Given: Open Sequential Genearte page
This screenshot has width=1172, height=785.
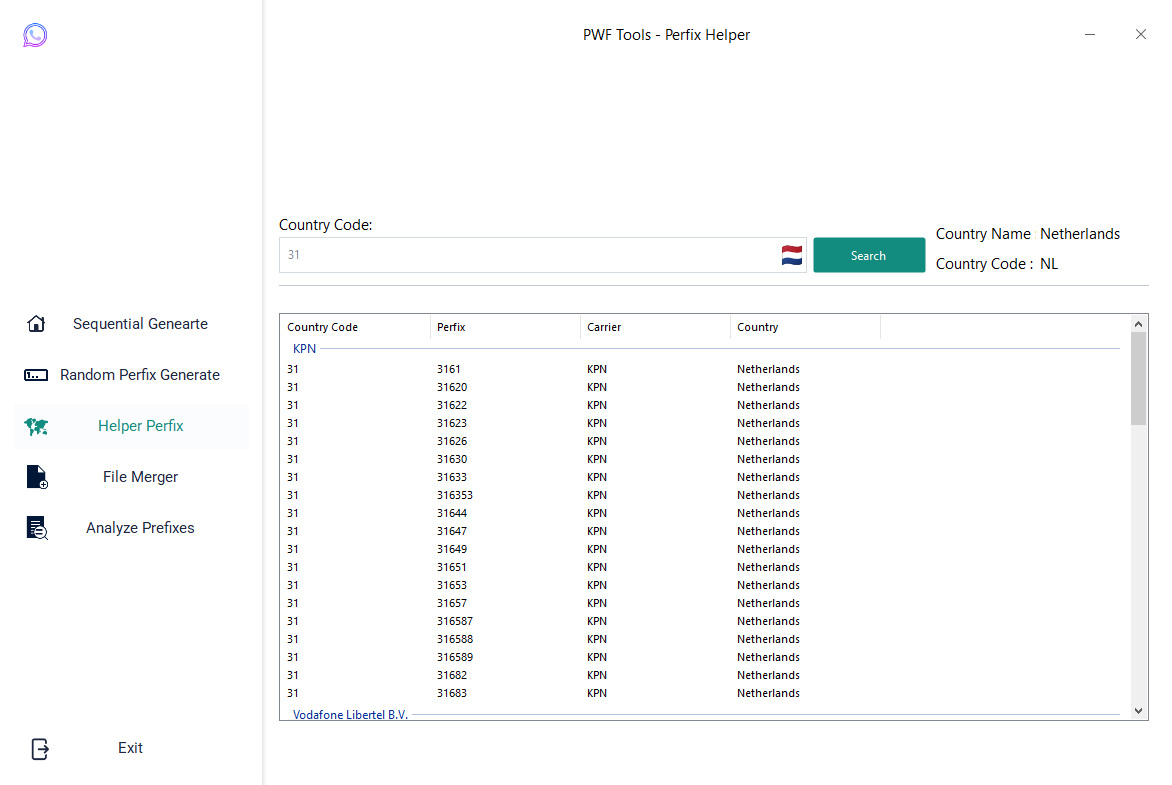Looking at the screenshot, I should pyautogui.click(x=140, y=324).
